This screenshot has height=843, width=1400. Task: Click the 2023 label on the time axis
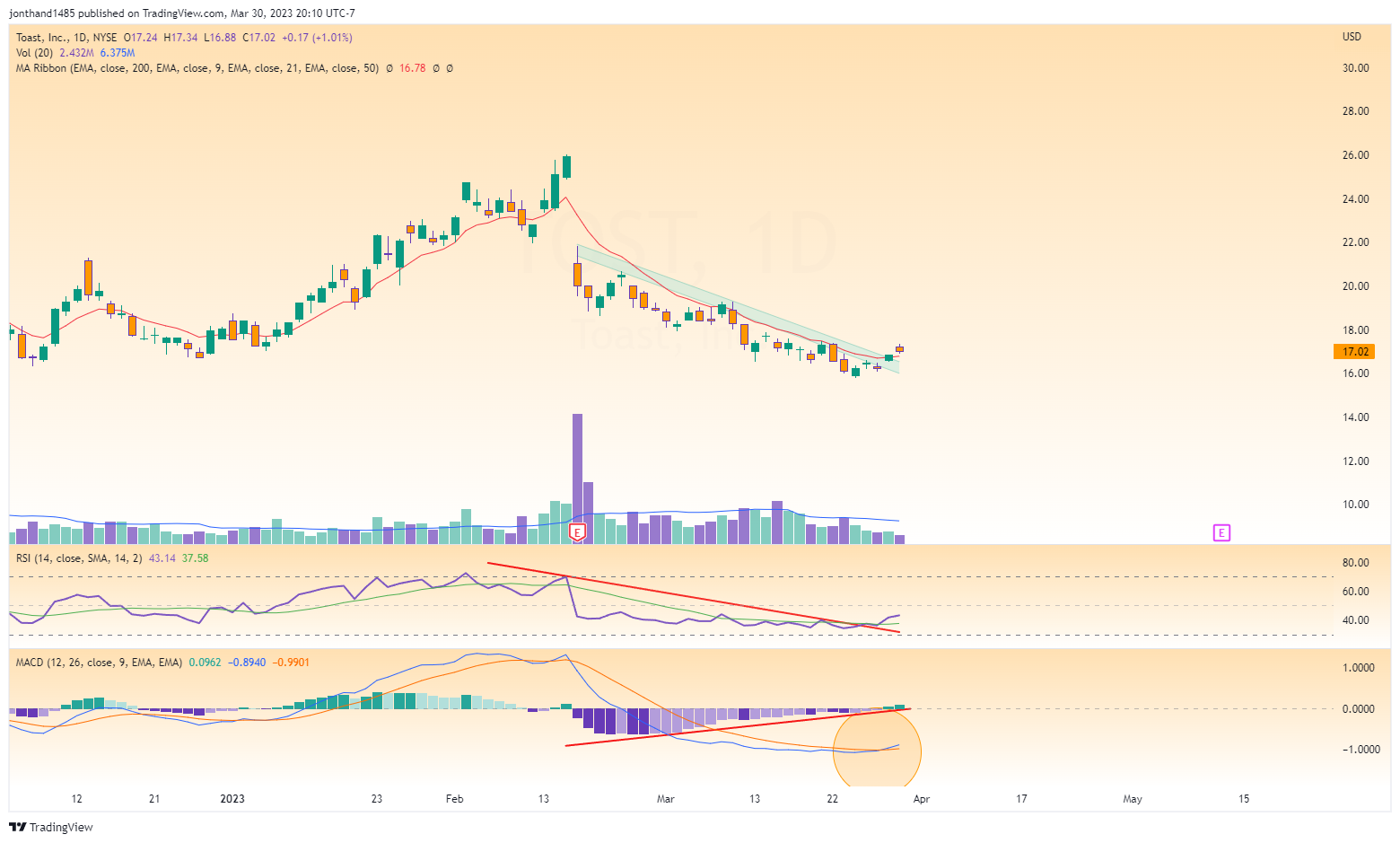coord(232,799)
